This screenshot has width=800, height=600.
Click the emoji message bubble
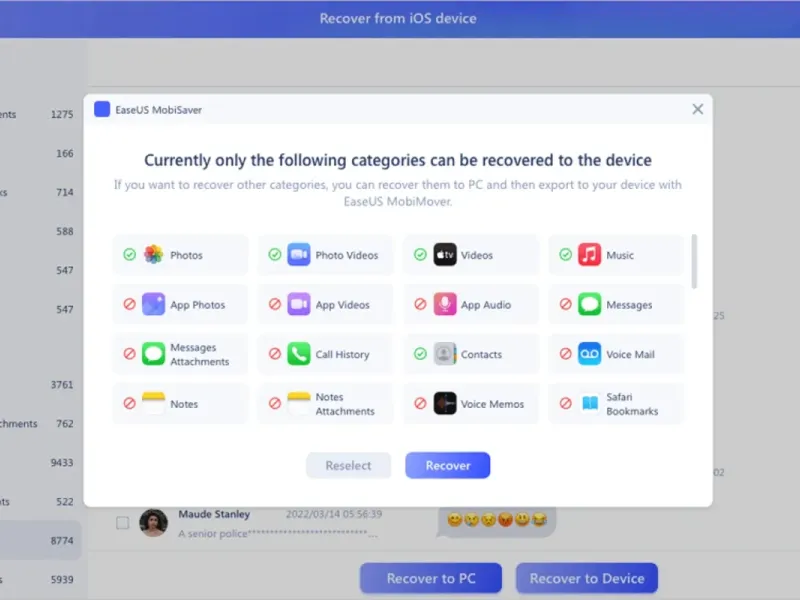496,521
